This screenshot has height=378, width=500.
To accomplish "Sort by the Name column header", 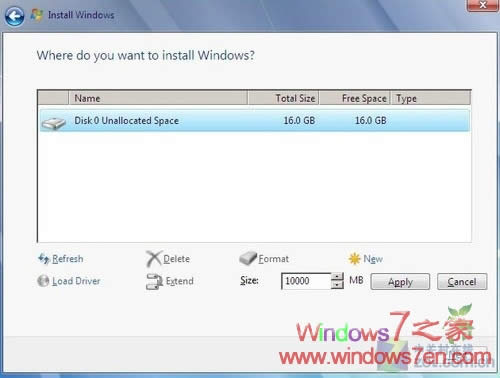I will (x=158, y=98).
